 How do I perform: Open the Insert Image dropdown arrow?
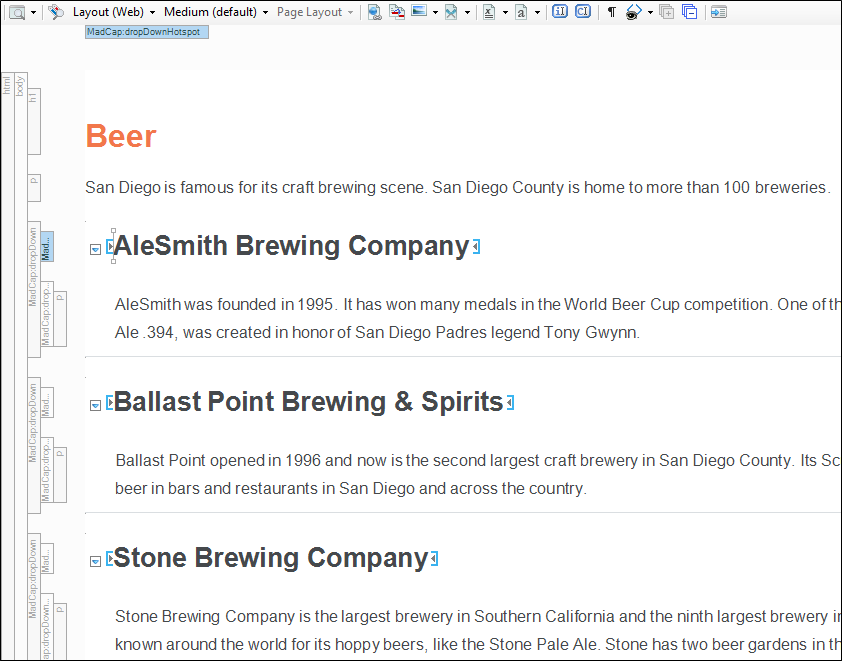435,13
